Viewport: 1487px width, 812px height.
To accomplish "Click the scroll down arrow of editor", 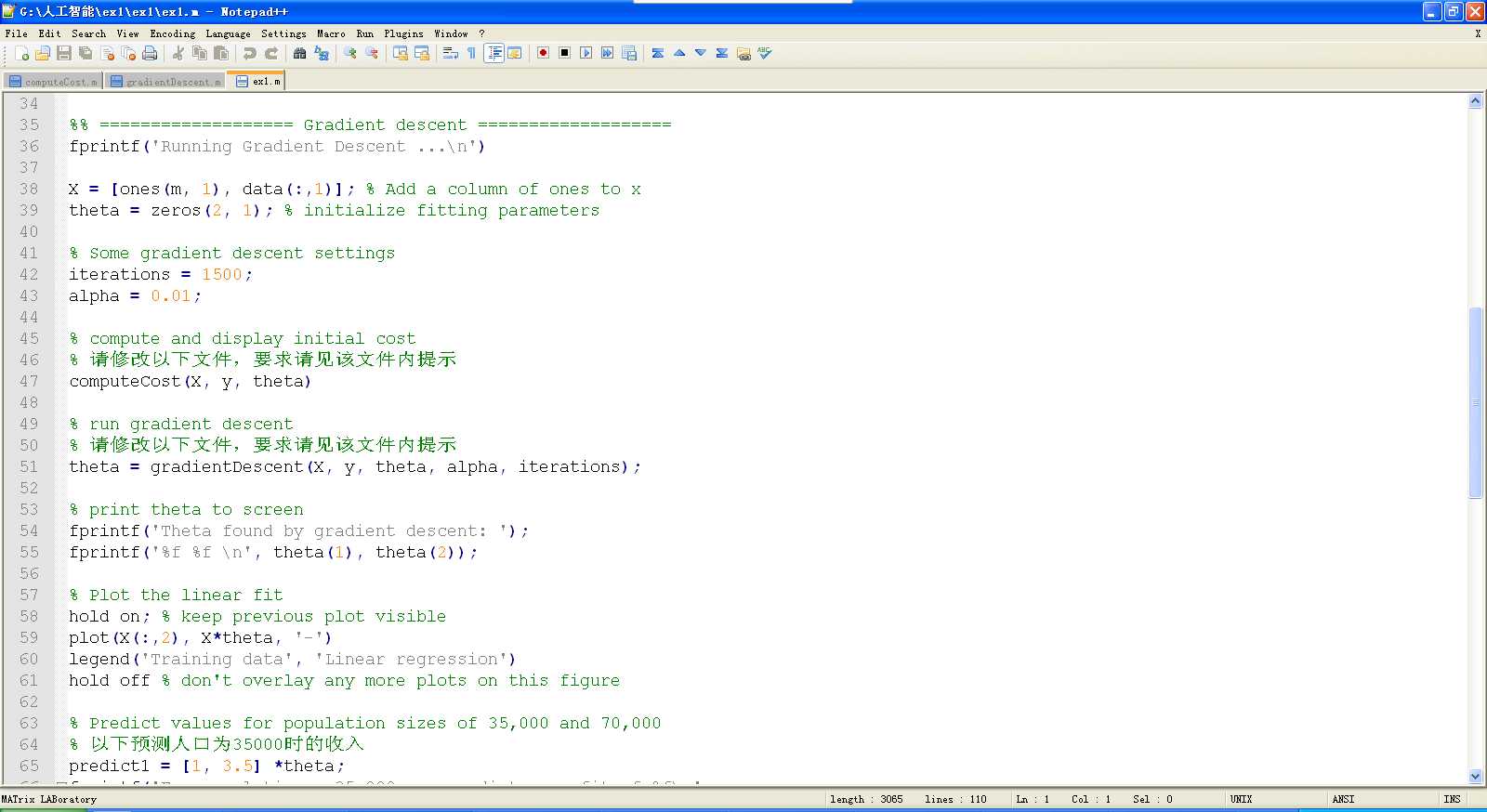I will 1475,776.
